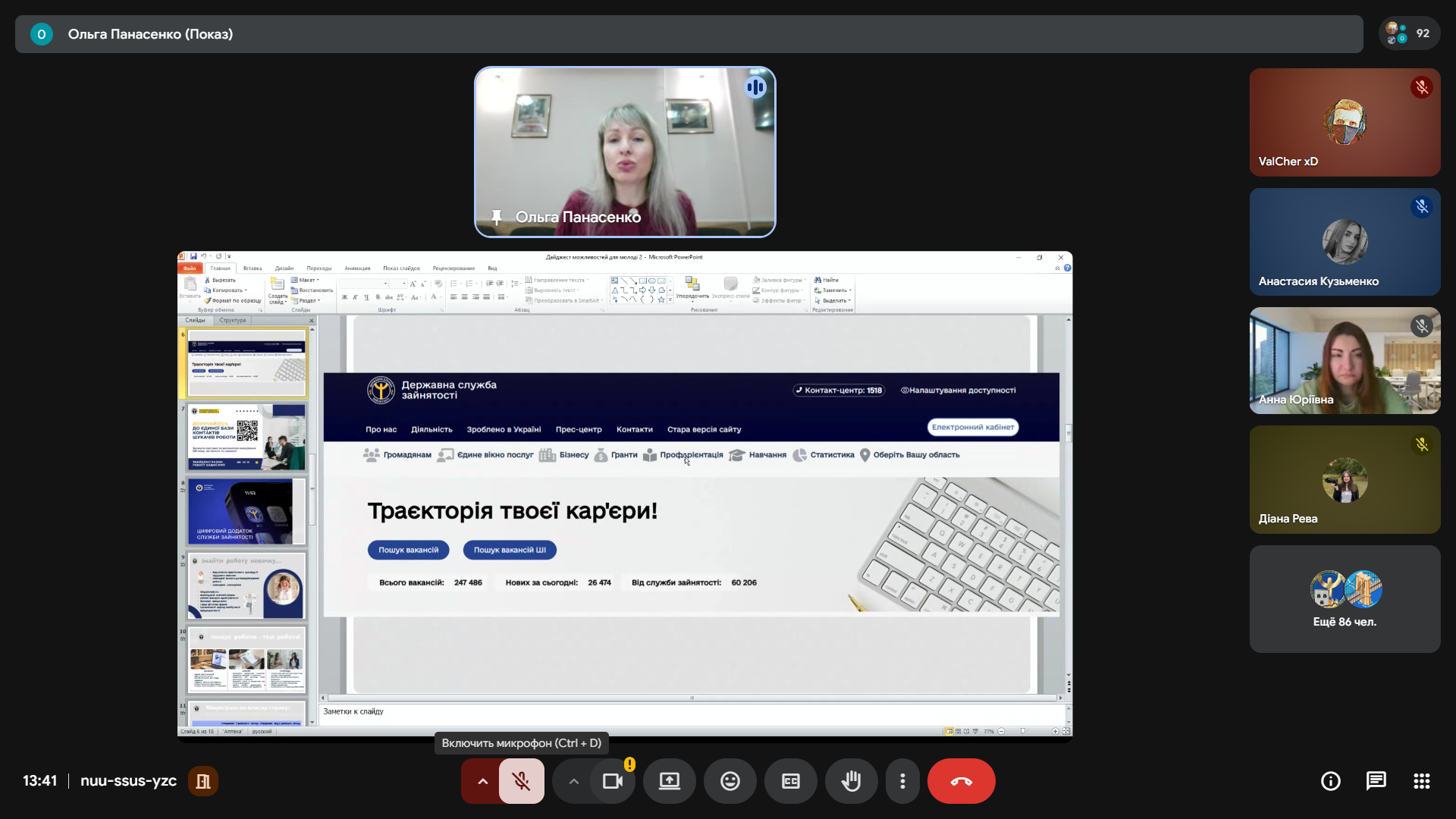This screenshot has width=1456, height=819.
Task: Open the participants list showing 92
Action: coord(1409,33)
